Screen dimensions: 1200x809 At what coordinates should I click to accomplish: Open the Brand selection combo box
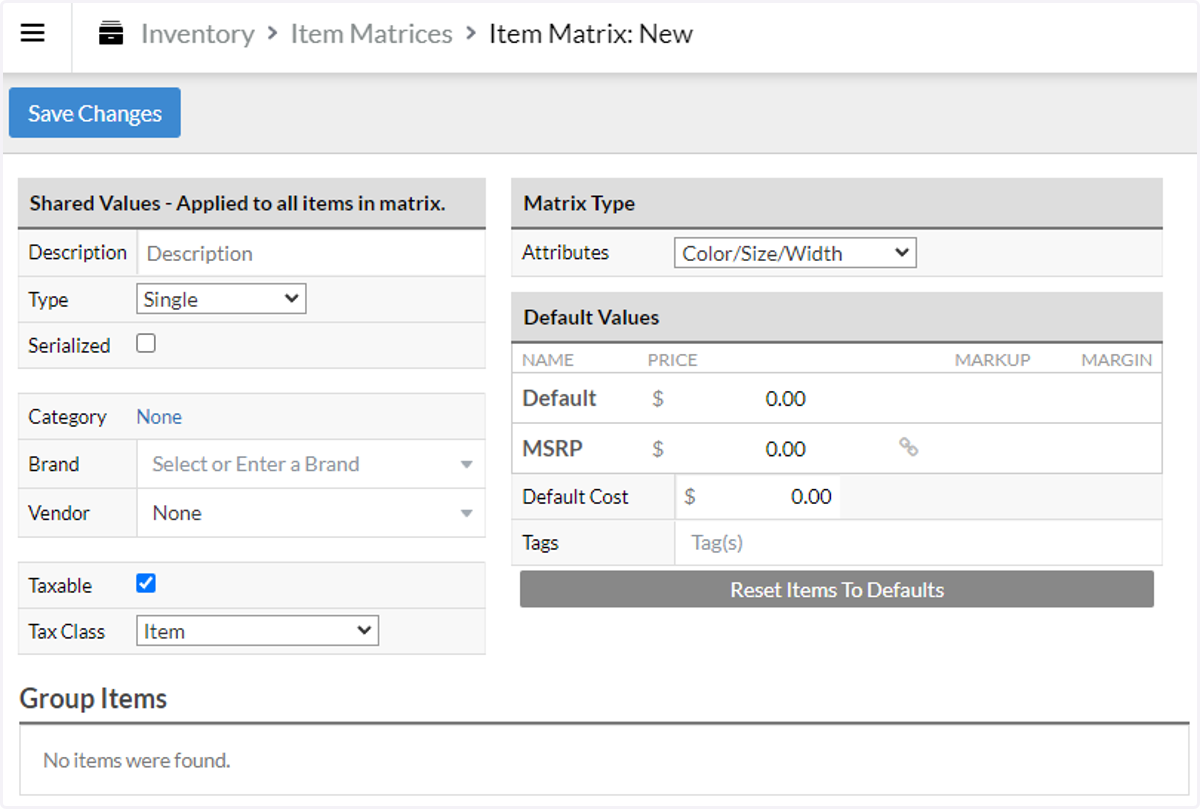pos(311,464)
